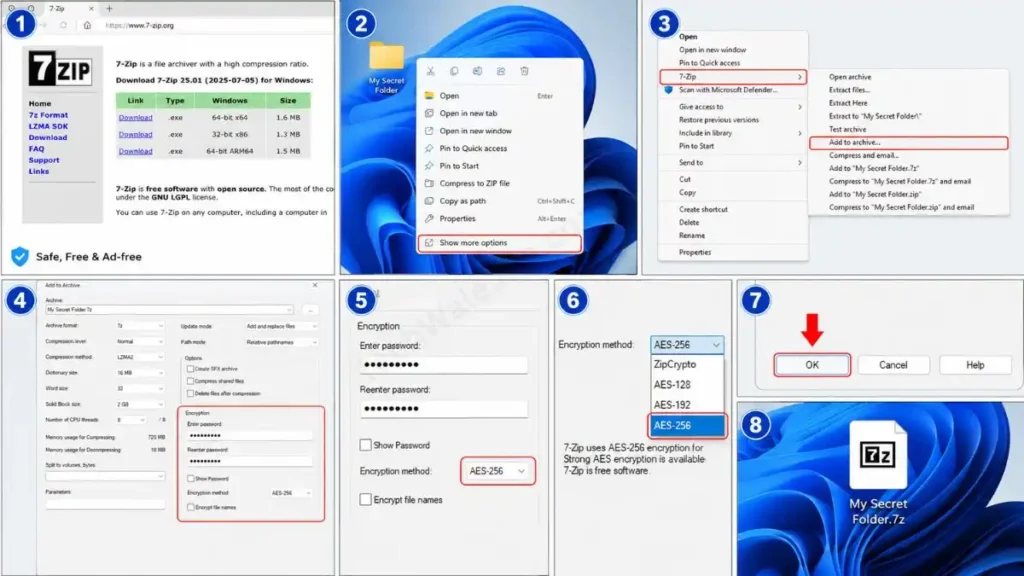Open the AES-256 dropdown in the enlarged Encryption panel
The width and height of the screenshot is (1024, 576).
[x=497, y=471]
